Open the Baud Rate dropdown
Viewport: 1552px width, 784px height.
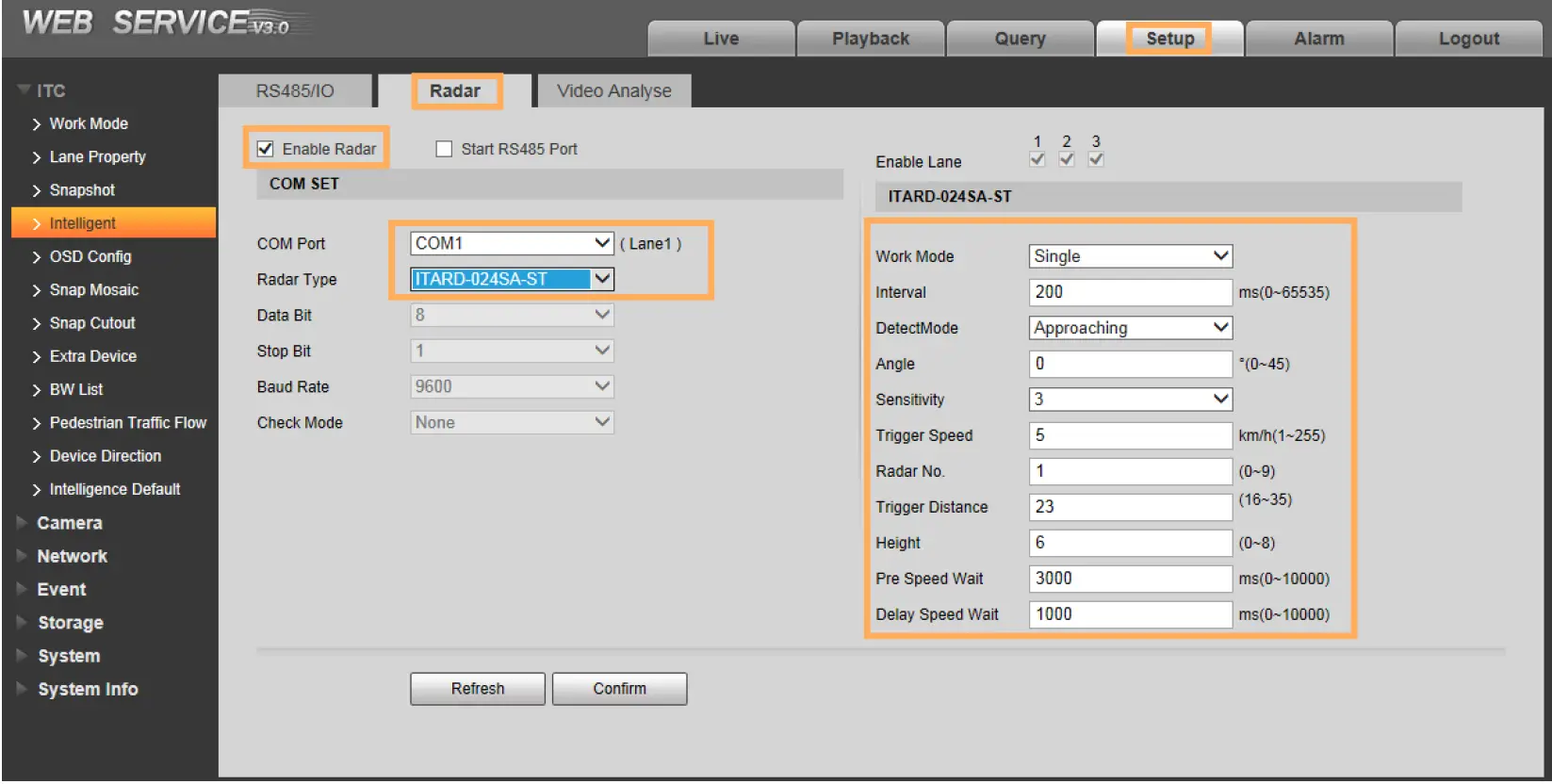[x=513, y=386]
